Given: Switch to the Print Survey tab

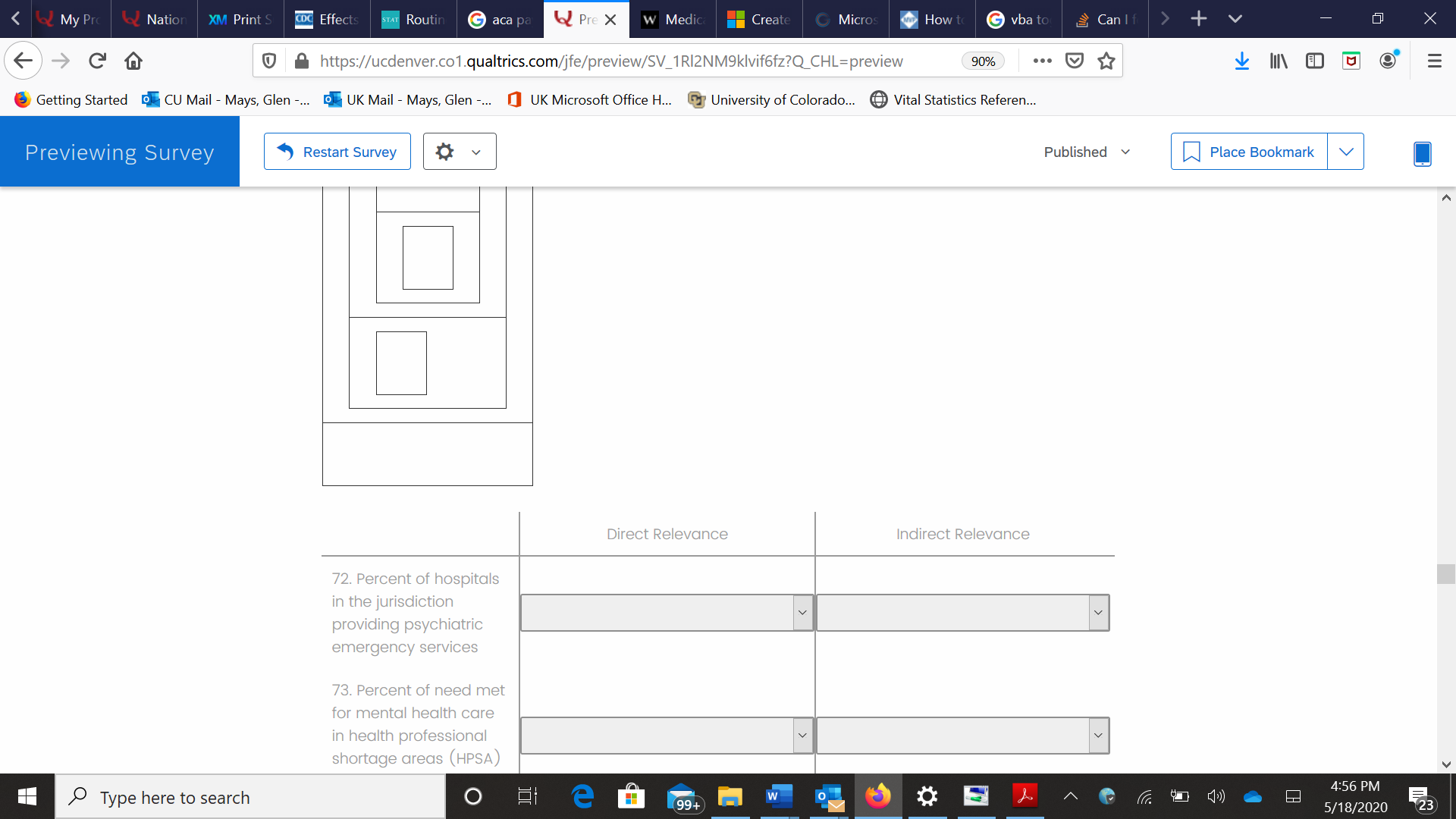Looking at the screenshot, I should (x=240, y=19).
